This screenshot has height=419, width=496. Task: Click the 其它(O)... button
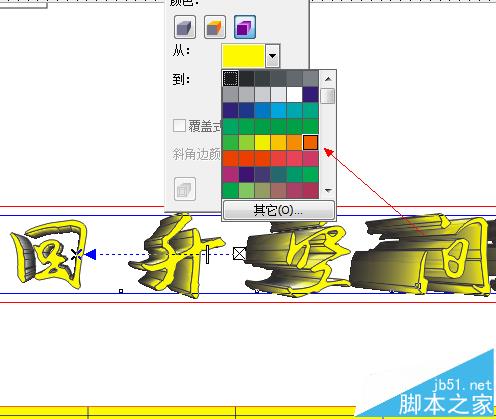coord(278,210)
